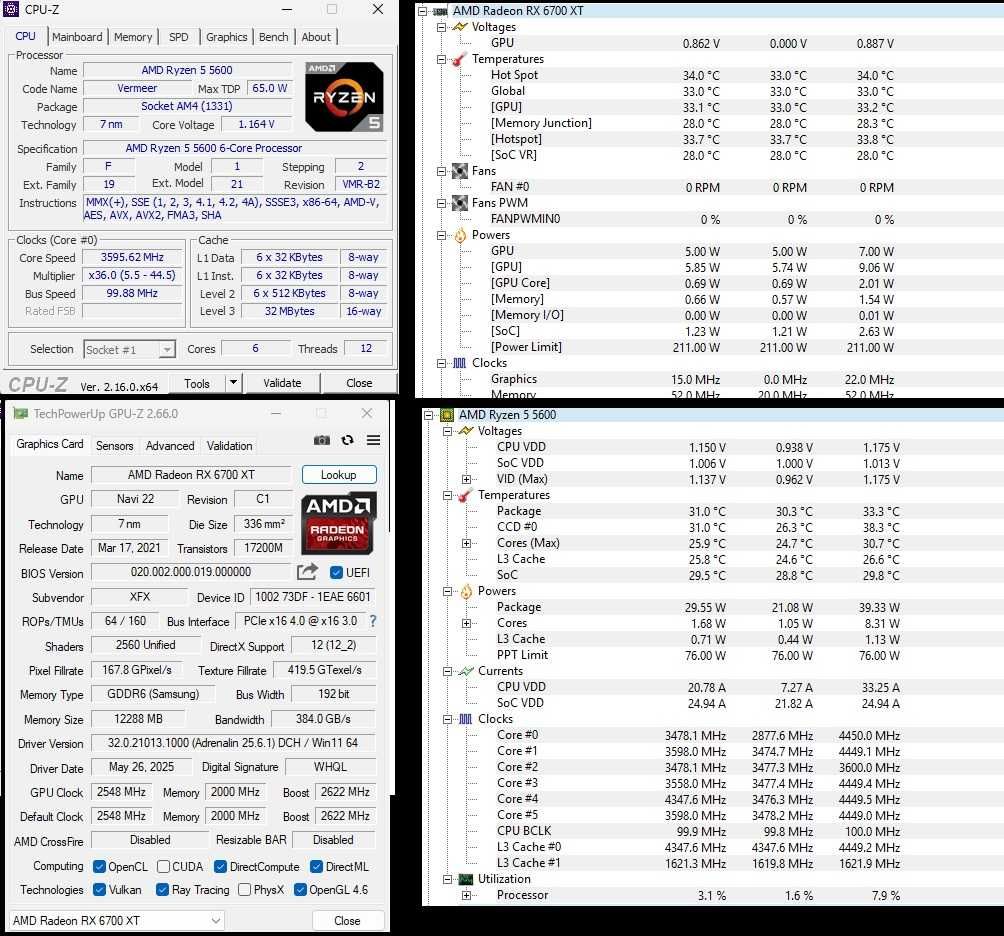Open the Validation tab in GPU-Z
The image size is (1004, 936).
point(229,446)
